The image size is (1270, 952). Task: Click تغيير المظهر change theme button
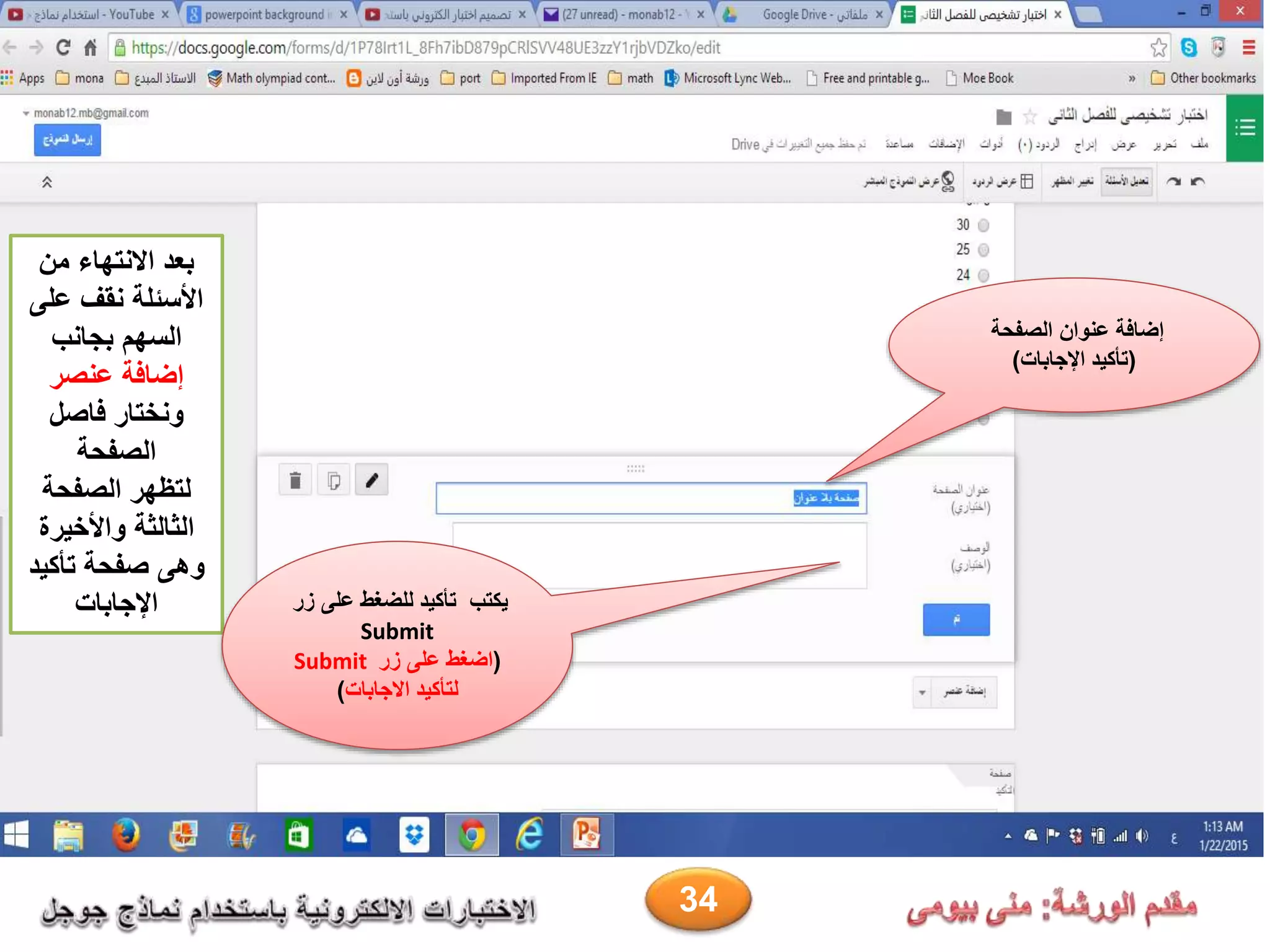[x=1073, y=181]
